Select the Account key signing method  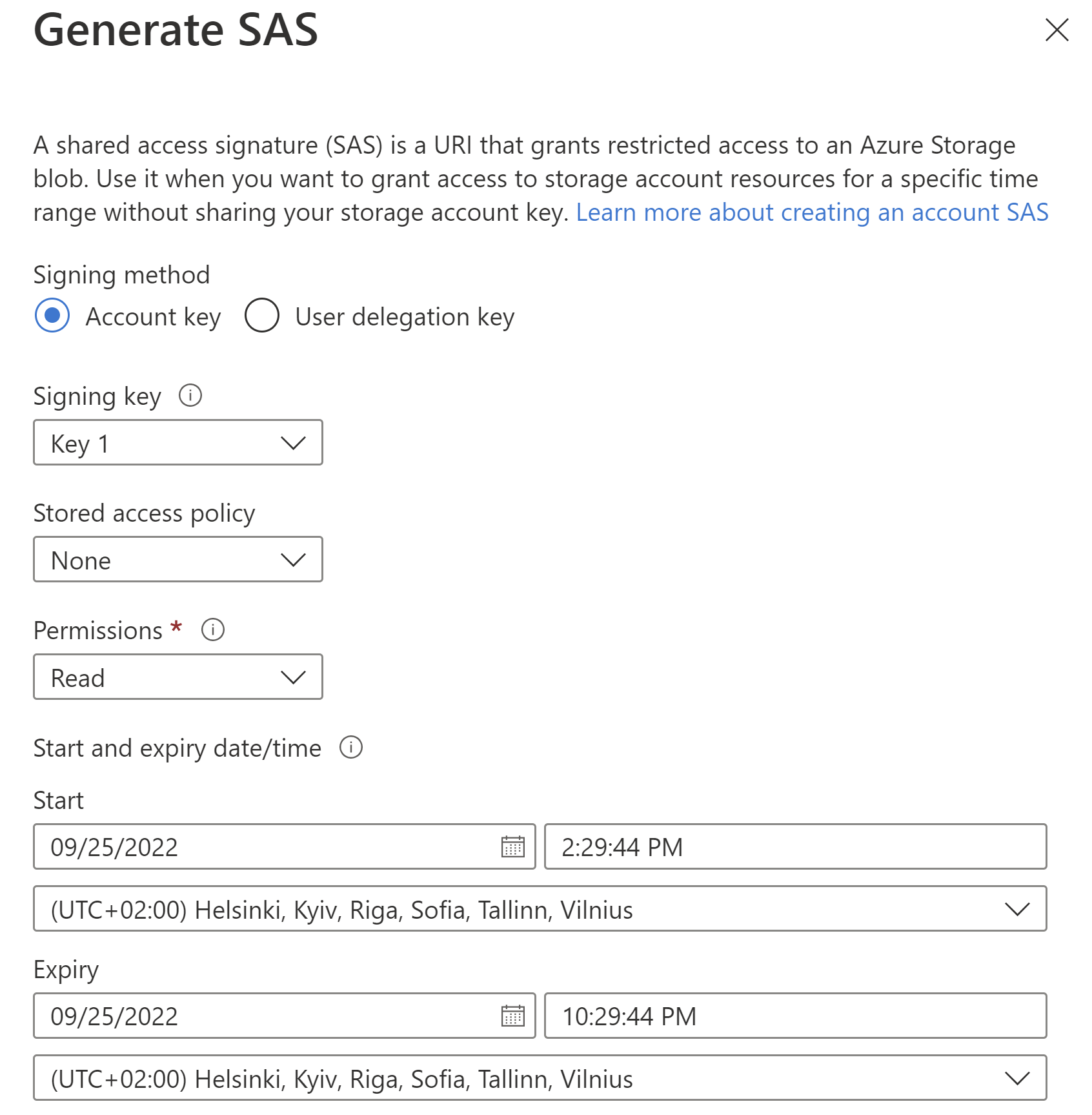point(52,315)
